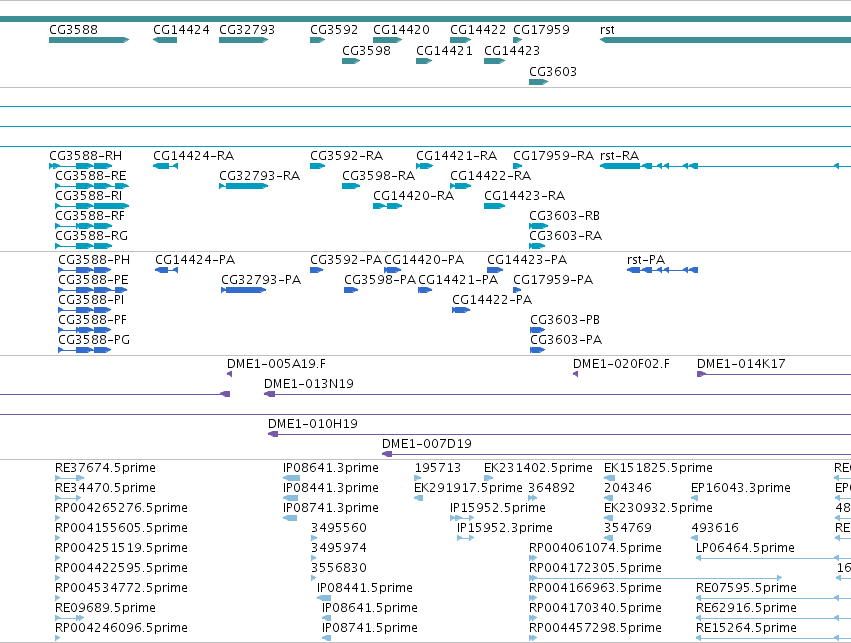Select protein CG3603-PB
The height and width of the screenshot is (643, 851).
[x=565, y=320]
